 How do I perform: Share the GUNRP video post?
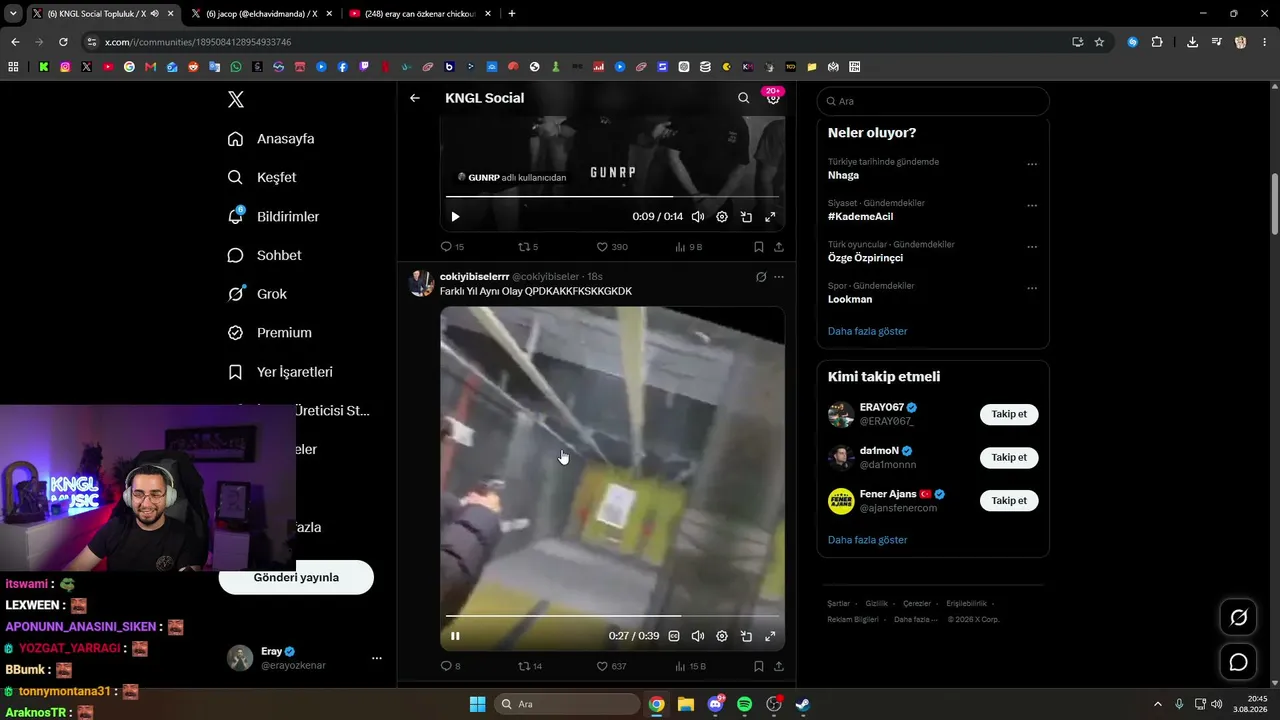[x=779, y=247]
